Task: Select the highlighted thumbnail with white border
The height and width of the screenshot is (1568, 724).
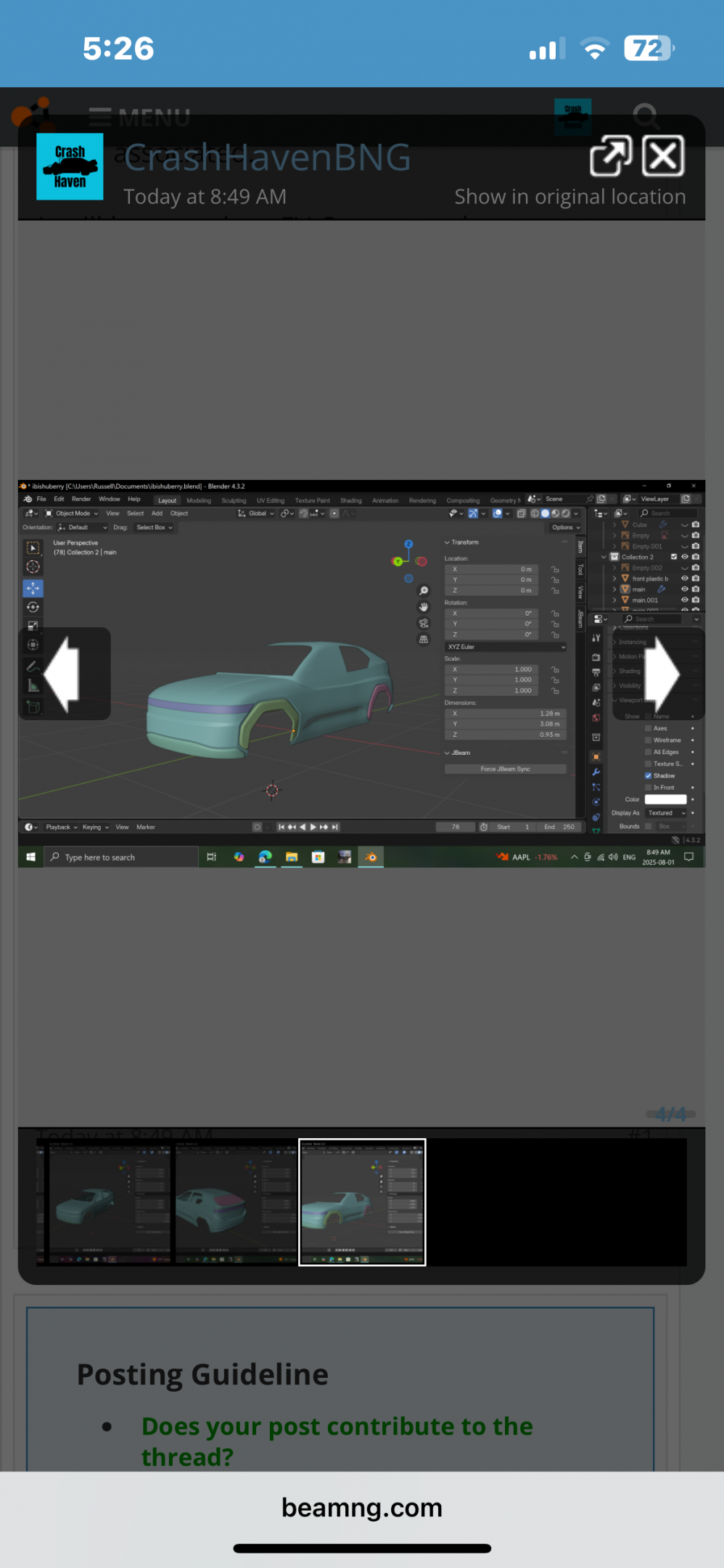Action: [362, 1202]
